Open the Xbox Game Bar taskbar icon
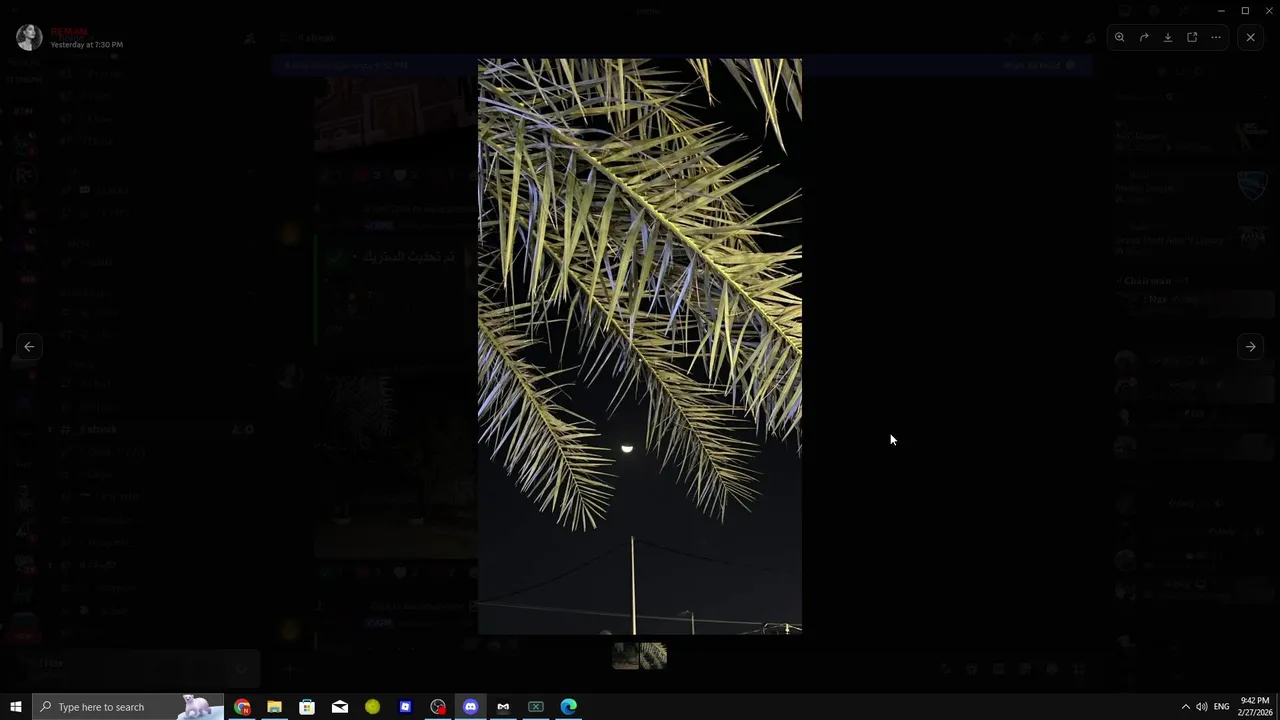Screen dimensions: 1280x720 (x=536, y=707)
